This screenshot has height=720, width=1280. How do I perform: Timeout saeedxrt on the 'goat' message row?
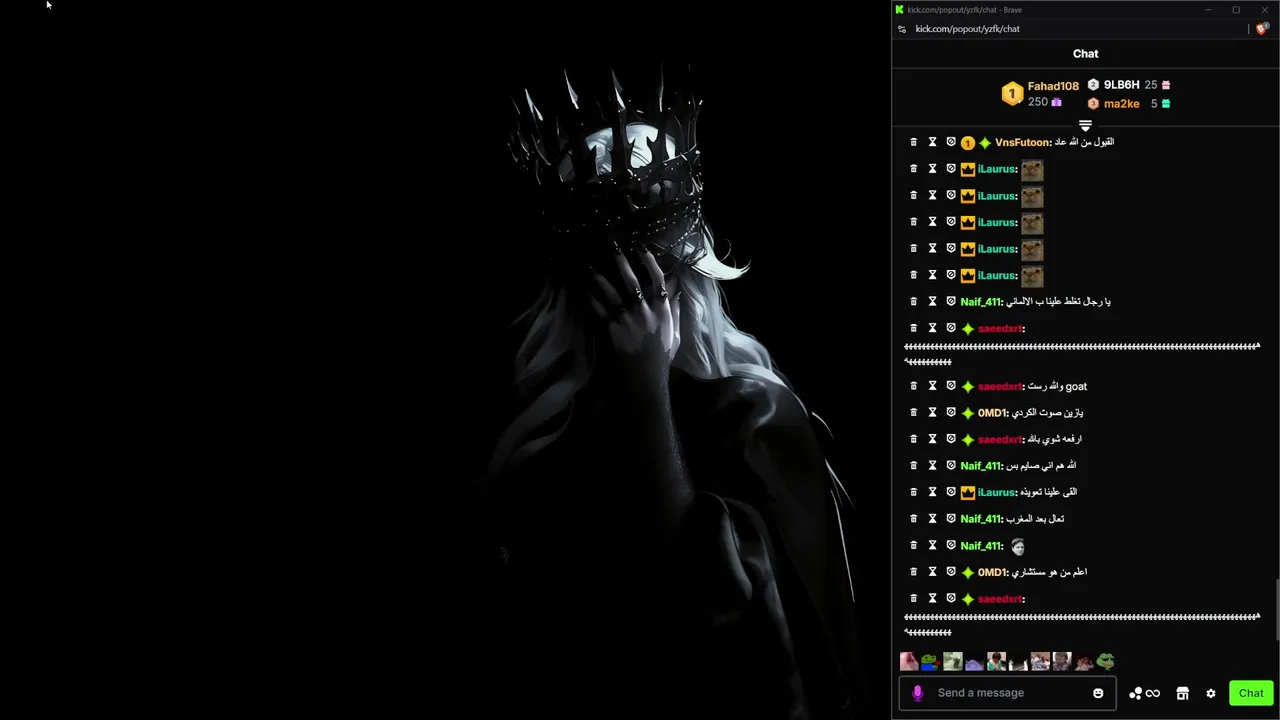932,386
